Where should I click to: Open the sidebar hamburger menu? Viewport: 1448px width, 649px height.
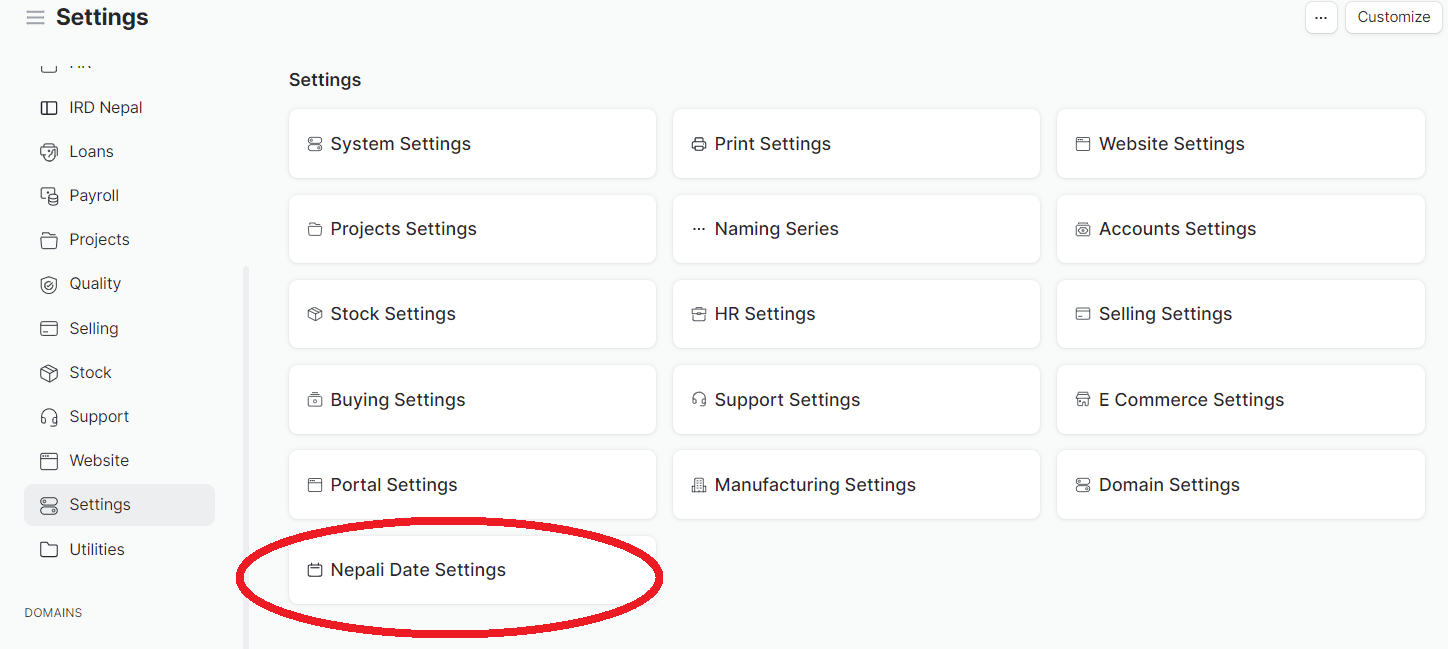coord(35,16)
